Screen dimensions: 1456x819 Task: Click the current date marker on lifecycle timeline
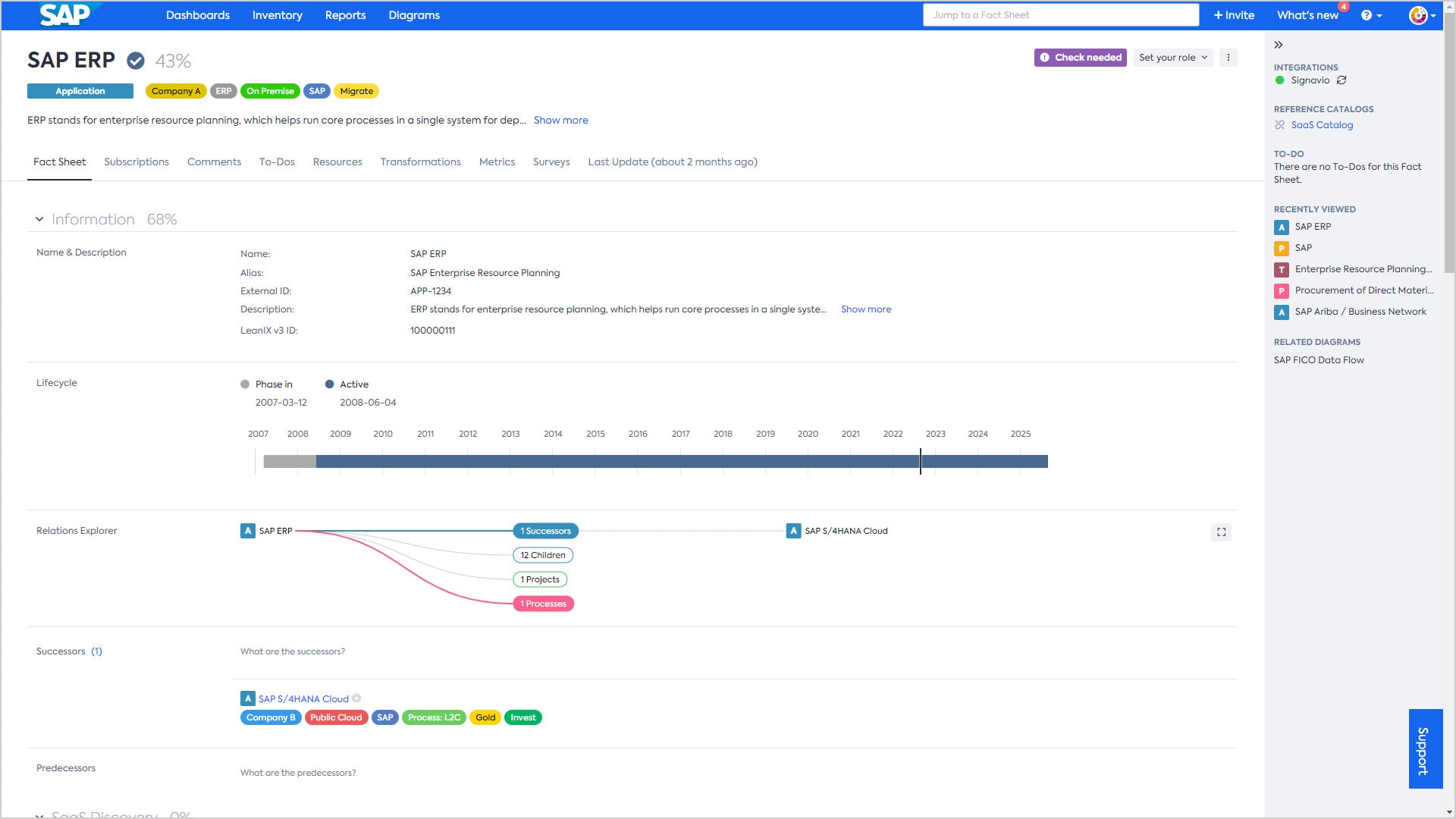coord(921,461)
